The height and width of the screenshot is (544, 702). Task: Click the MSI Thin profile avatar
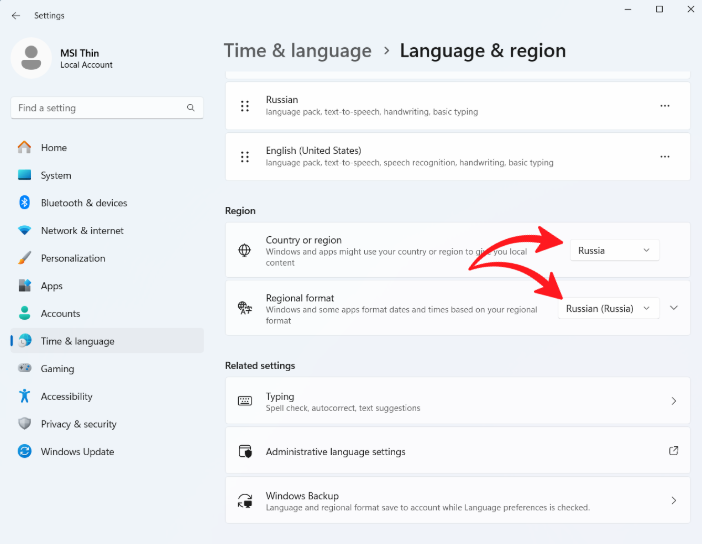coord(31,58)
